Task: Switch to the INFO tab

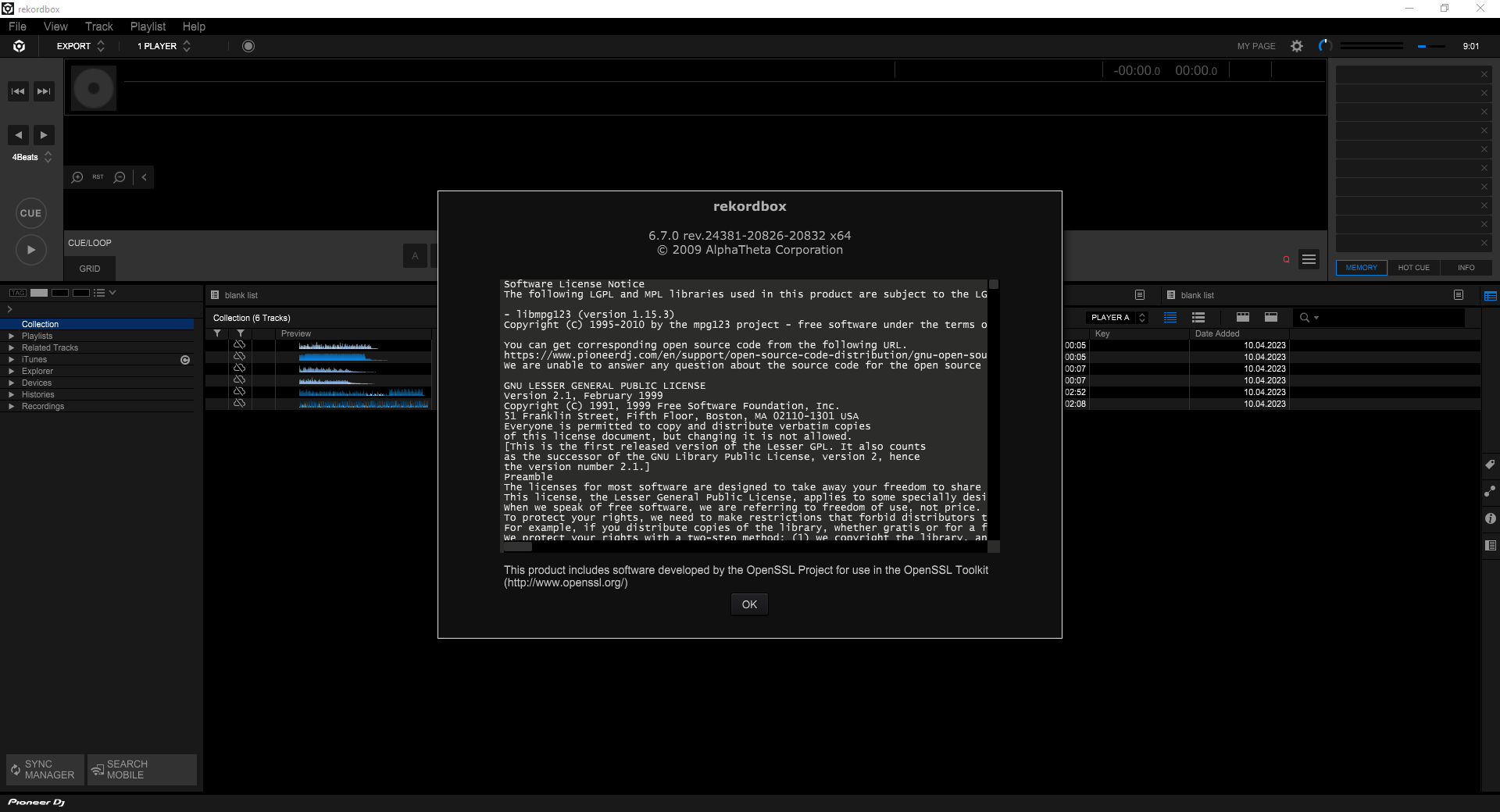Action: pyautogui.click(x=1466, y=268)
